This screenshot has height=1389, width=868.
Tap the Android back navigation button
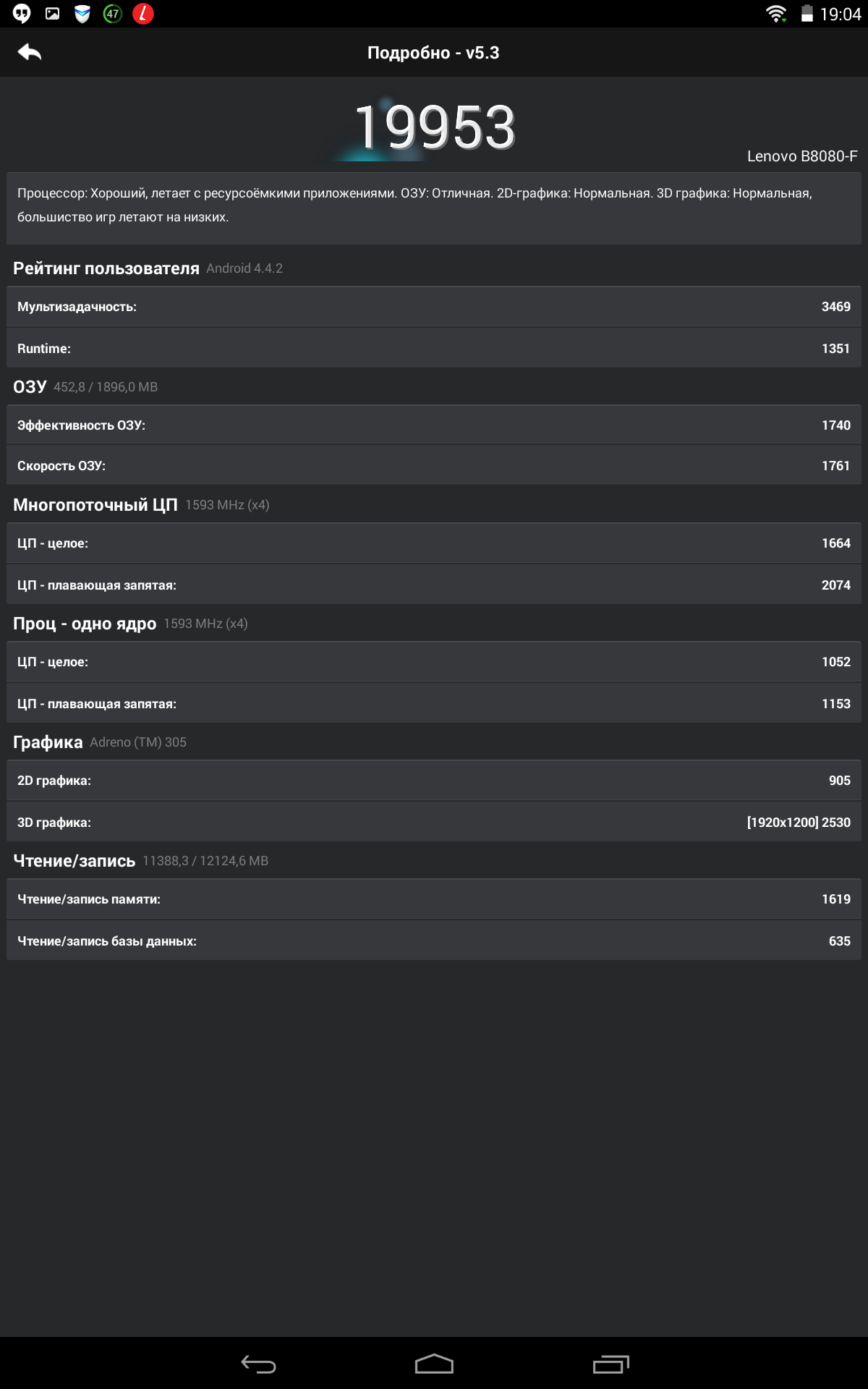pyautogui.click(x=258, y=1364)
